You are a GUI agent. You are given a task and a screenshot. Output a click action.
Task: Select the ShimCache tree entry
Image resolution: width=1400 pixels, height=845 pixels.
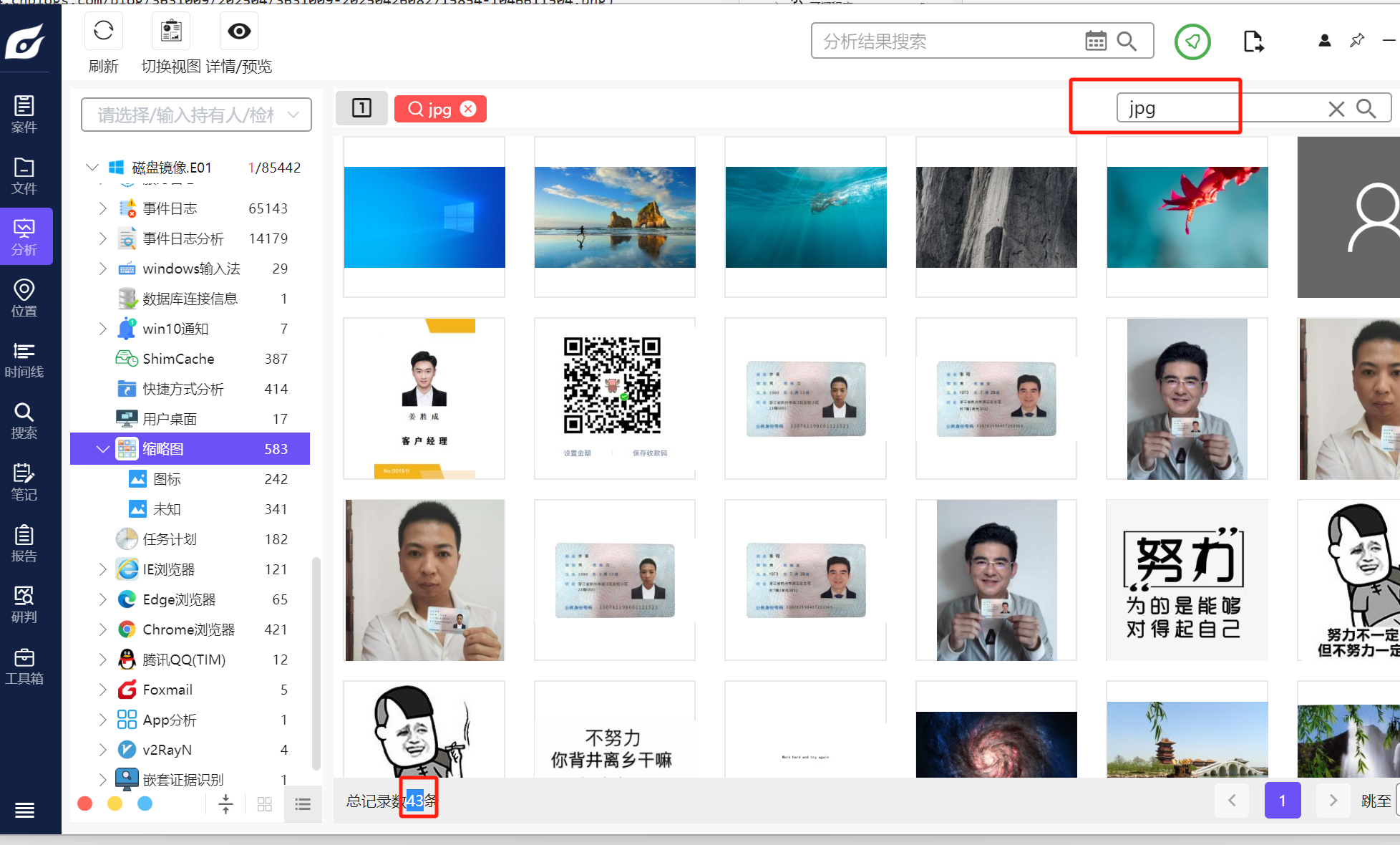pos(178,359)
